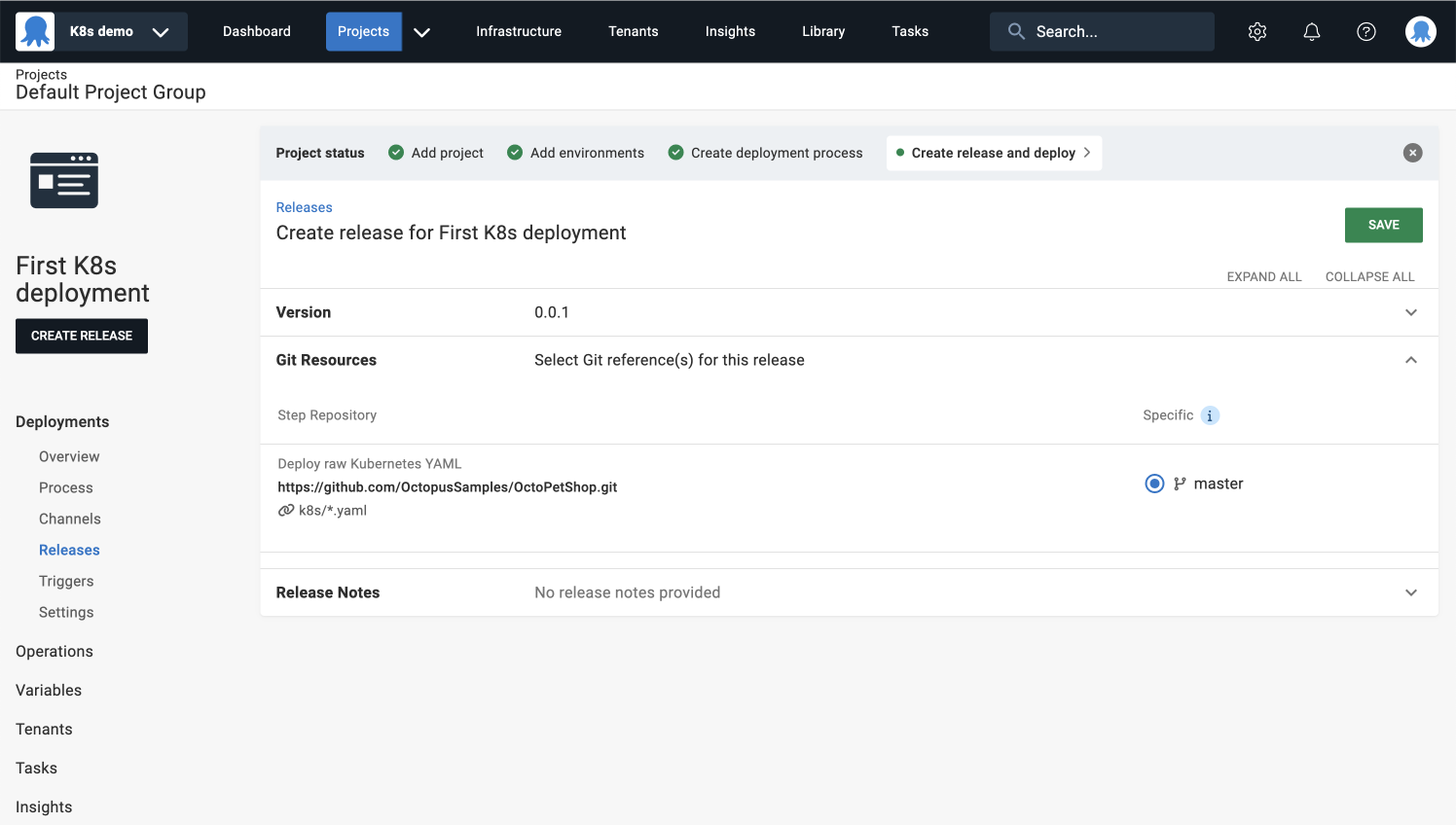Viewport: 1456px width, 825px height.
Task: Dismiss the project status bar
Action: click(1412, 153)
